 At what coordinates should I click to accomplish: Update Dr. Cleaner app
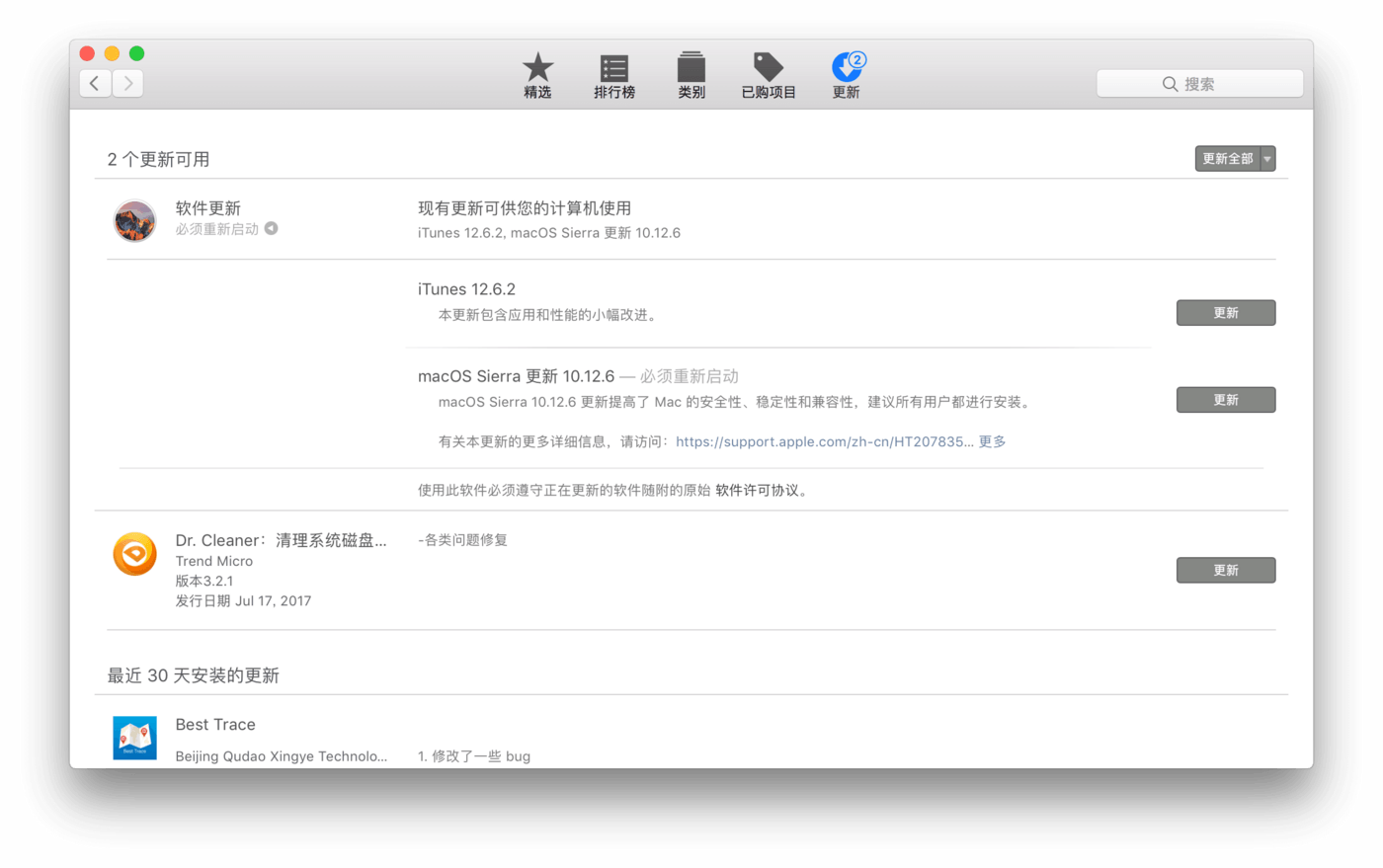click(1226, 570)
